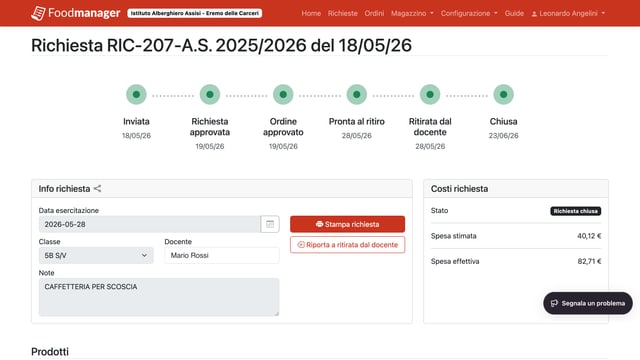640x360 pixels.
Task: Click the Inviata date 18/05/26
Action: point(136,136)
